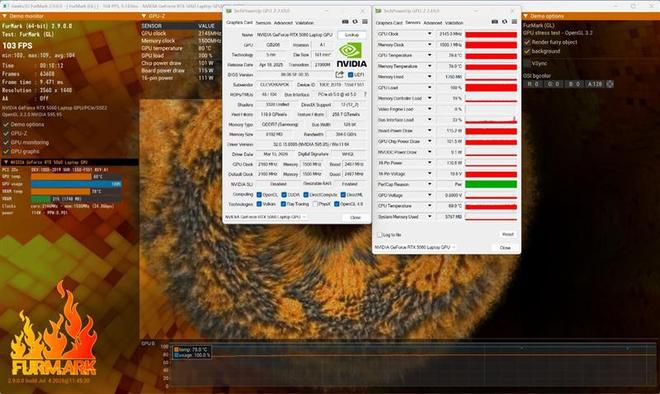Click the BIOS export share icon
The height and width of the screenshot is (394, 660).
pos(339,75)
